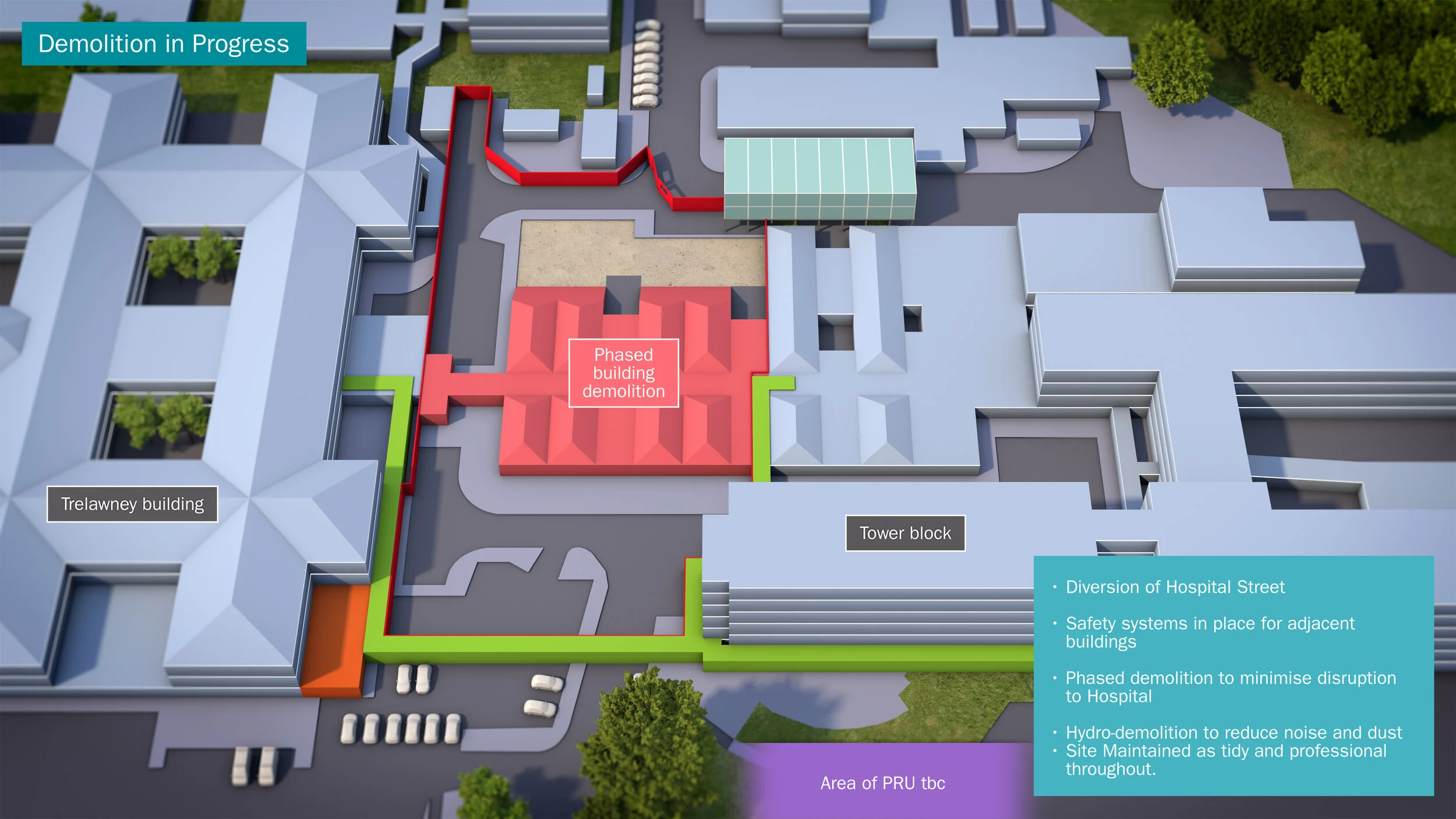Image resolution: width=1456 pixels, height=819 pixels.
Task: Click Hydro-demolition to reduce noise bullet
Action: [1234, 732]
